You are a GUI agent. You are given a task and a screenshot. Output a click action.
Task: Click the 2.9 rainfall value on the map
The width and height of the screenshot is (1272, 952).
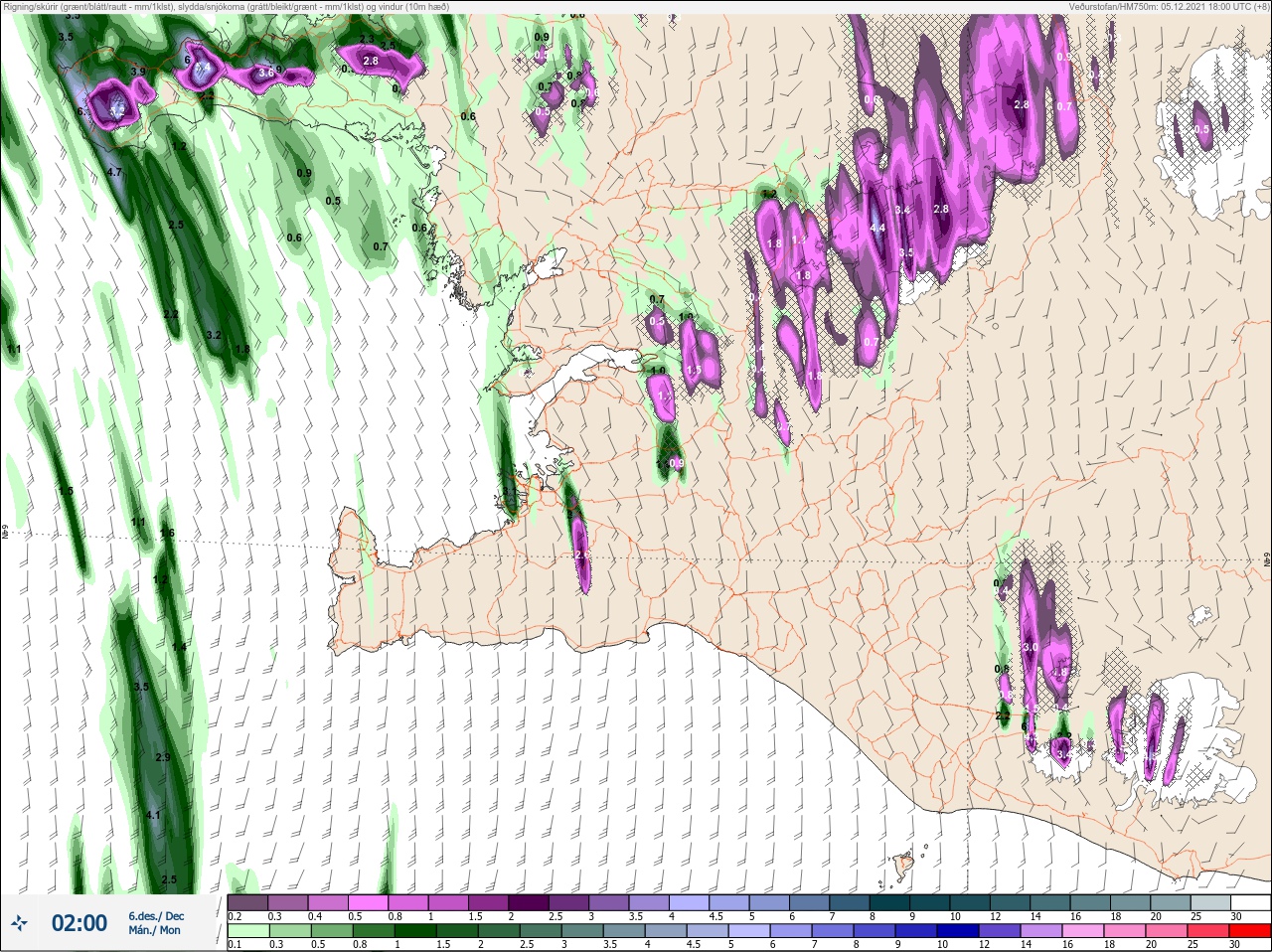click(164, 757)
